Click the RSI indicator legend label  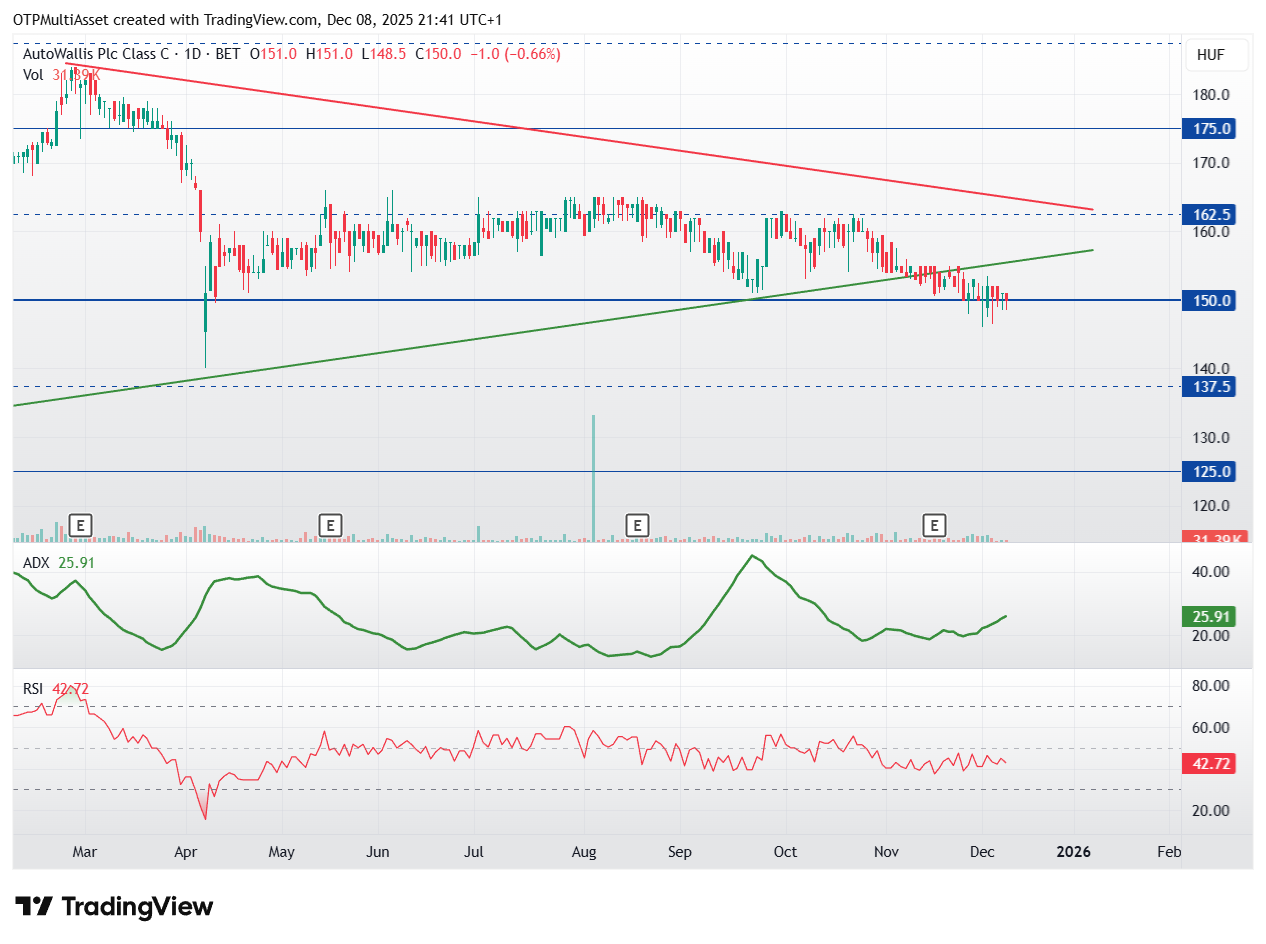(x=34, y=688)
